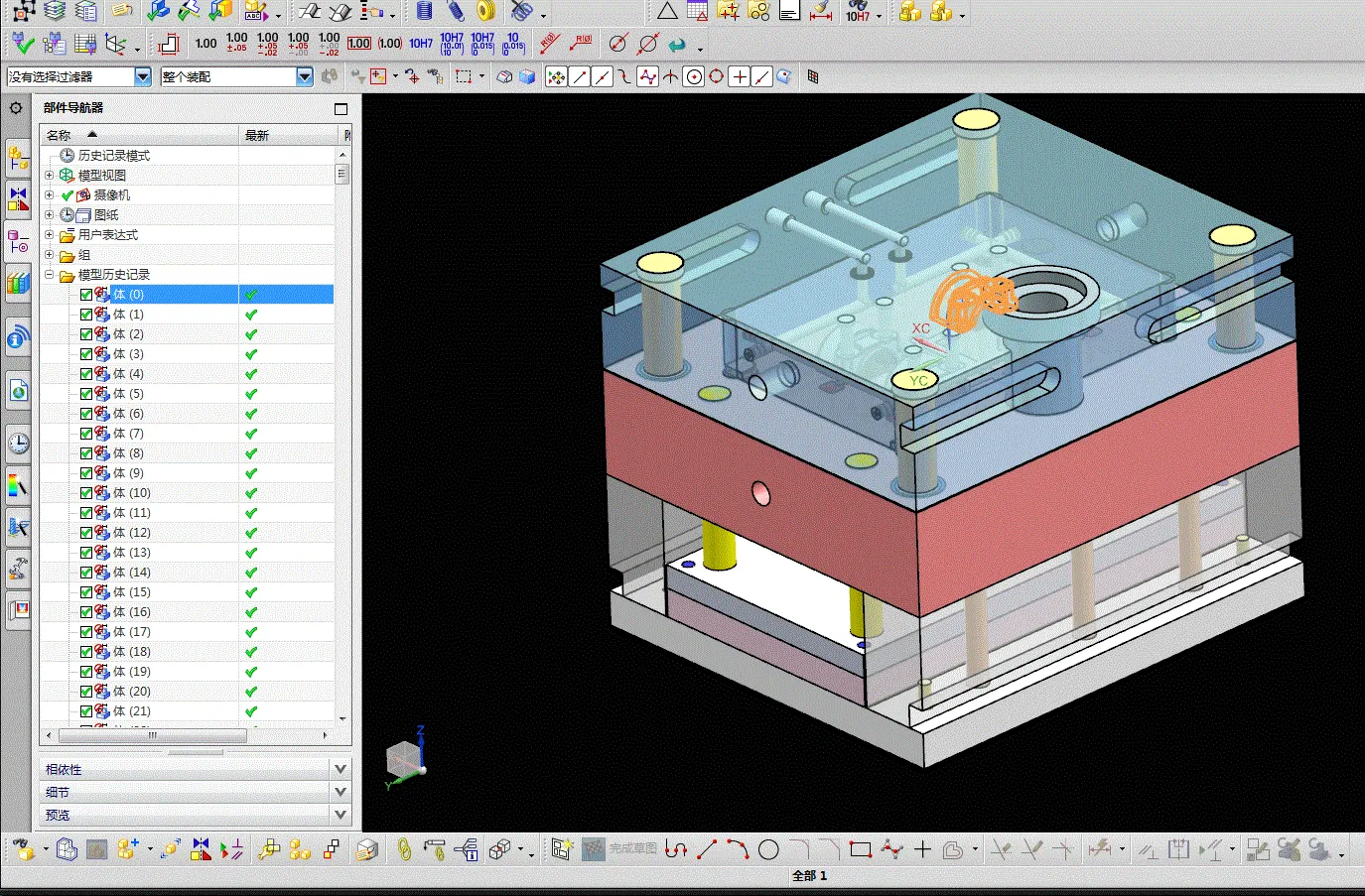
Task: Toggle visibility checkbox of 体 (18)
Action: point(86,652)
